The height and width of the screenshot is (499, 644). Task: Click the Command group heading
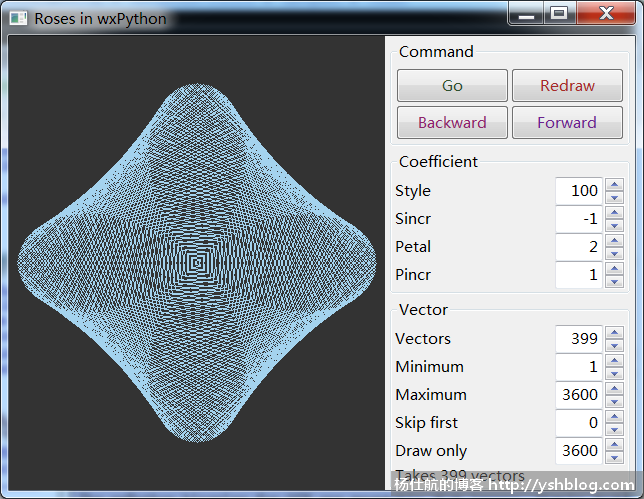click(x=436, y=52)
